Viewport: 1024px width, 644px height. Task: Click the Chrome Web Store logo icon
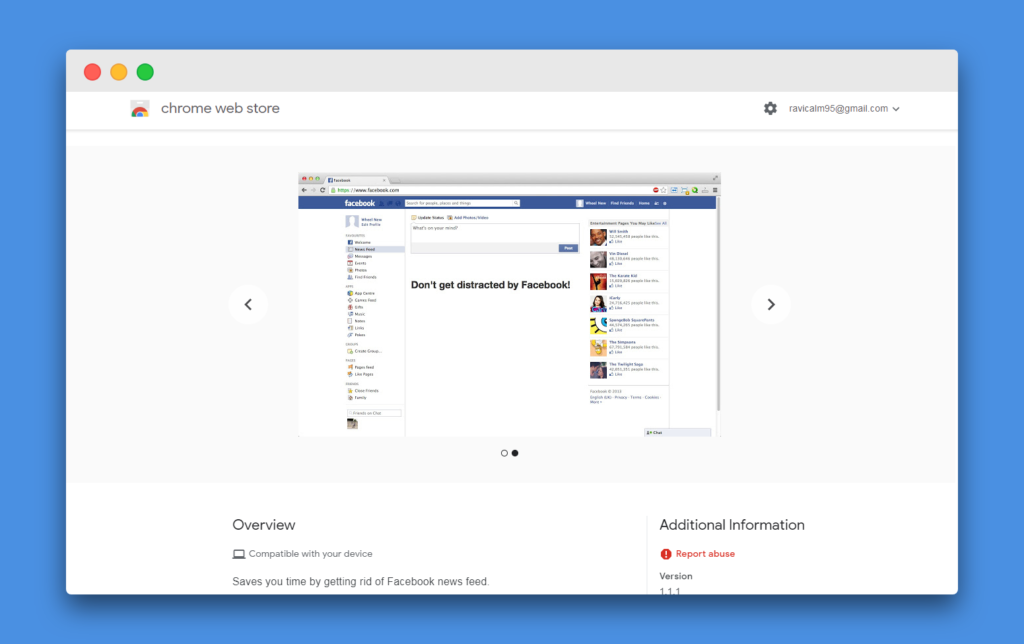(x=140, y=108)
